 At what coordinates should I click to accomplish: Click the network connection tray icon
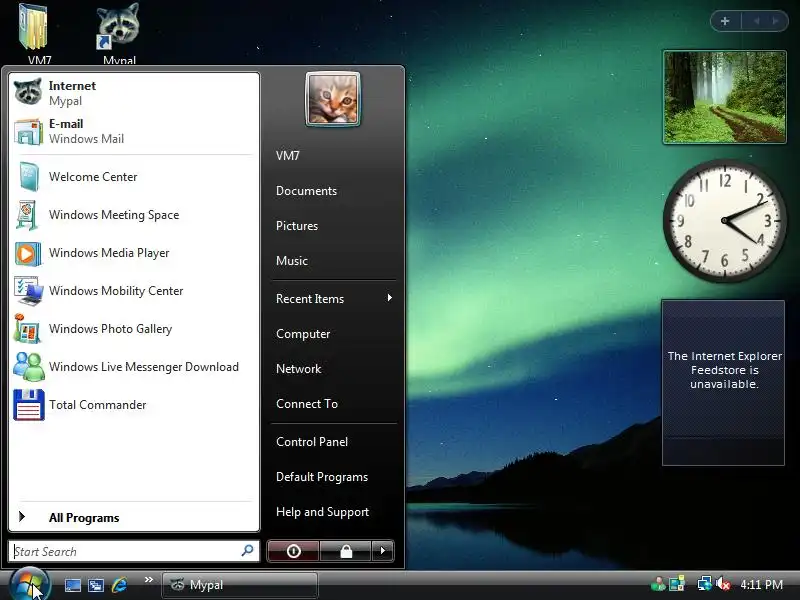704,584
